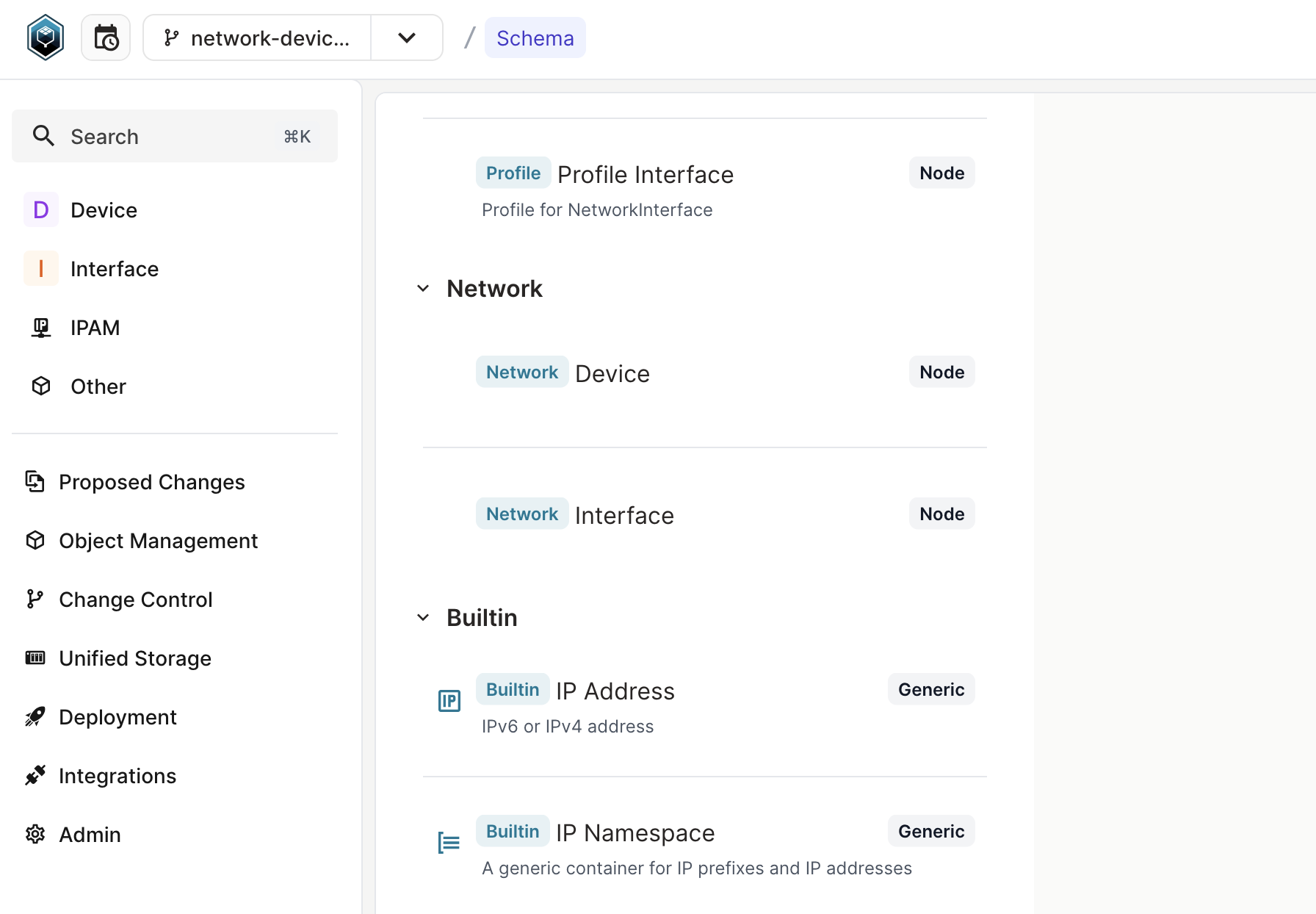Open Change Control from the sidebar

136,599
